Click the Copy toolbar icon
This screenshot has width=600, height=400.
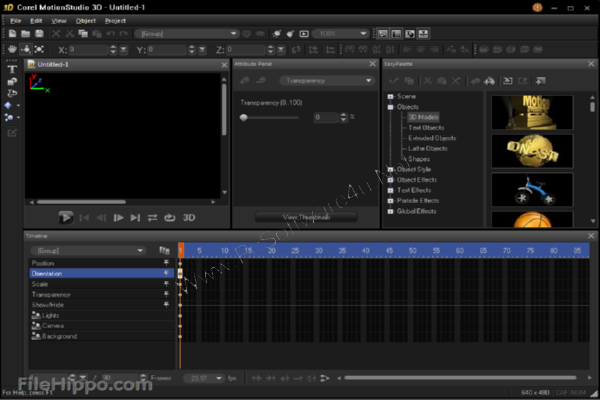[83, 34]
